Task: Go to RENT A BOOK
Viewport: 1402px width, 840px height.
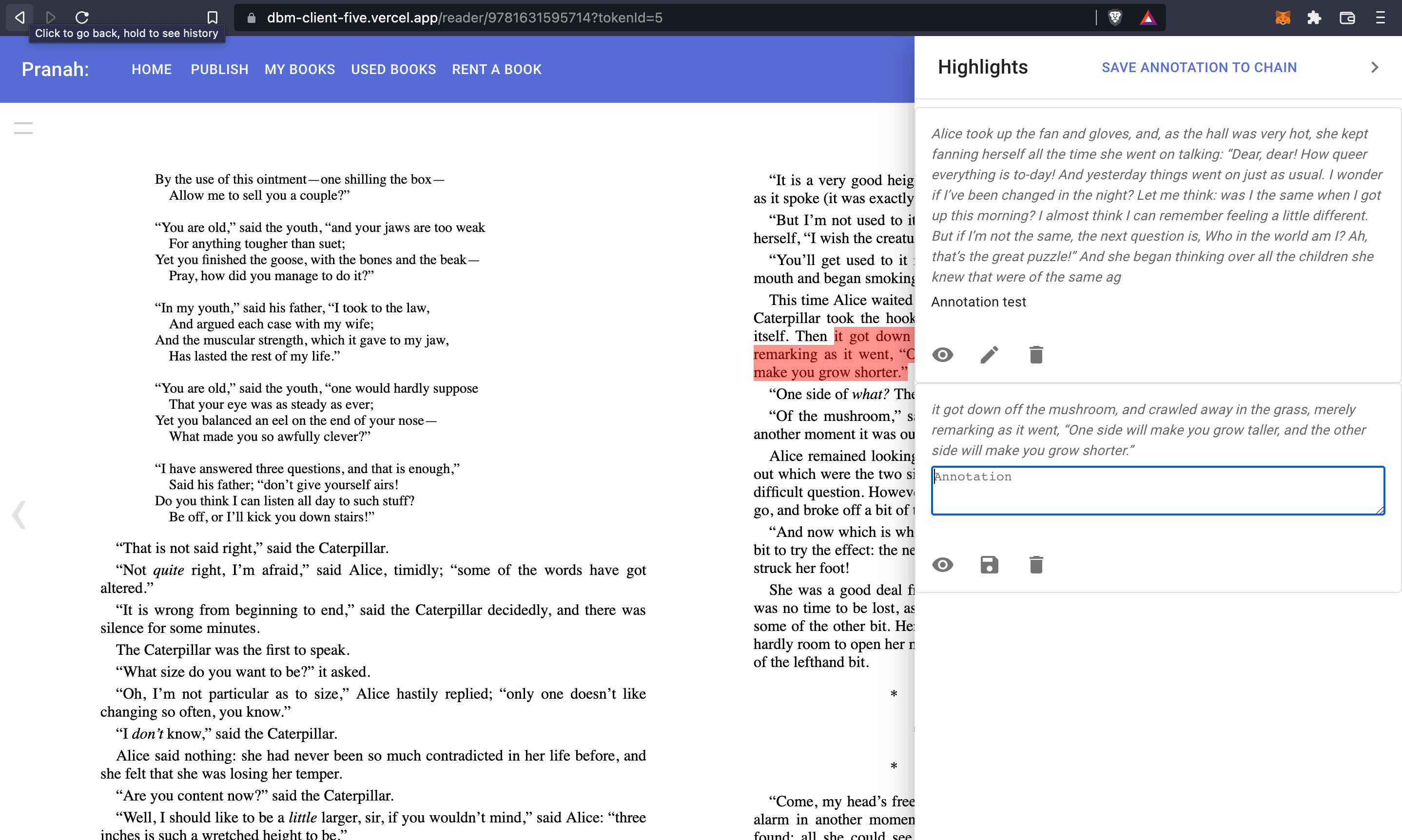Action: point(497,69)
